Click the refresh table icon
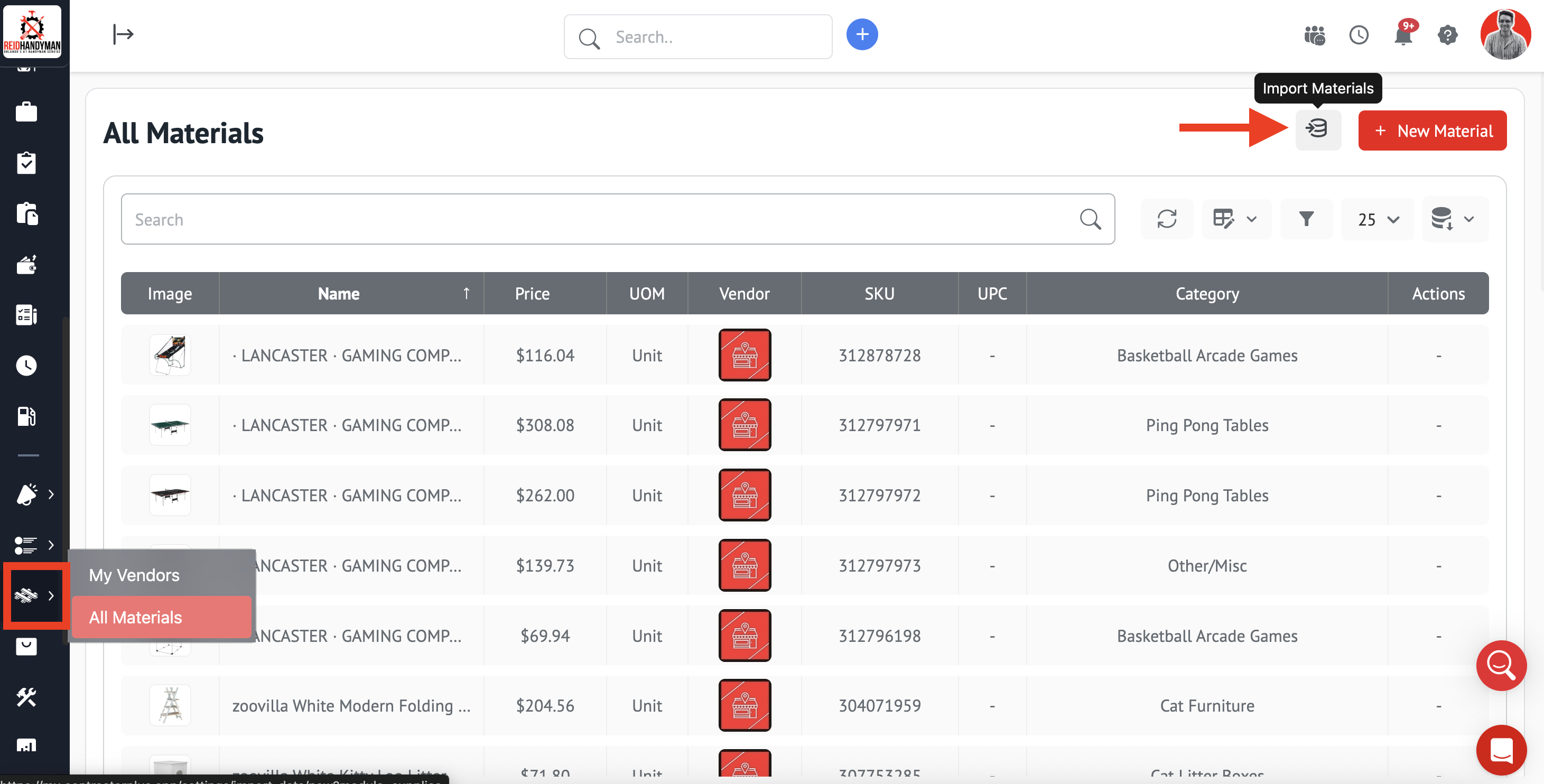 [x=1166, y=219]
